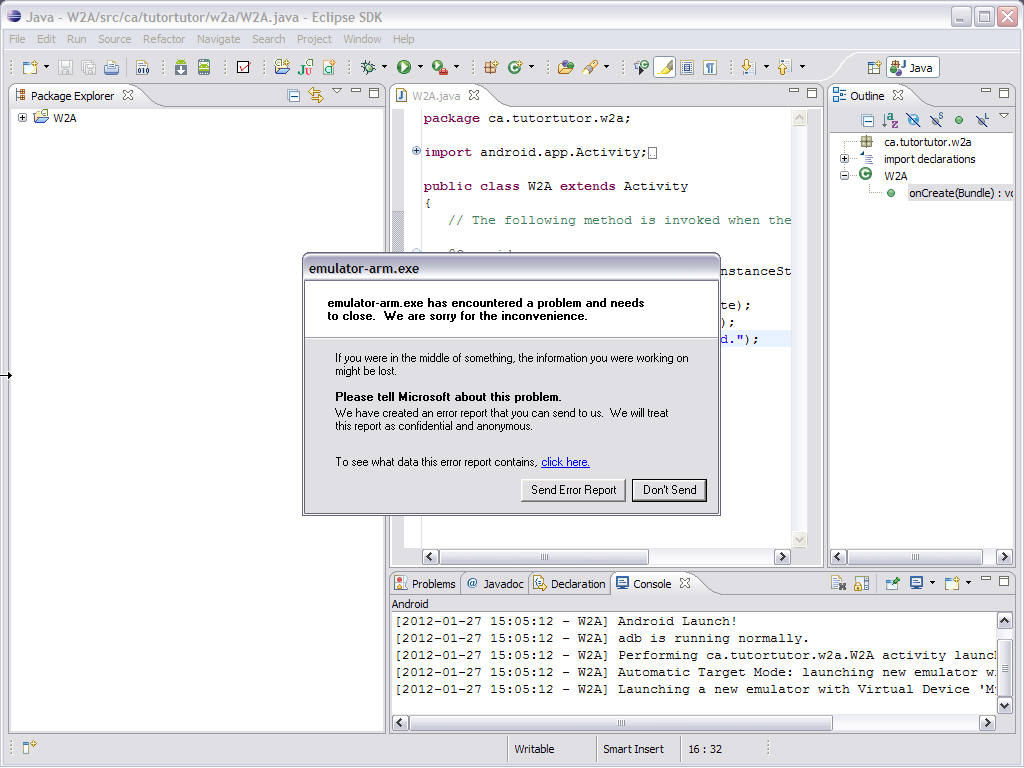Collapse the W2A class in Outline
The image size is (1024, 768).
pyautogui.click(x=844, y=176)
